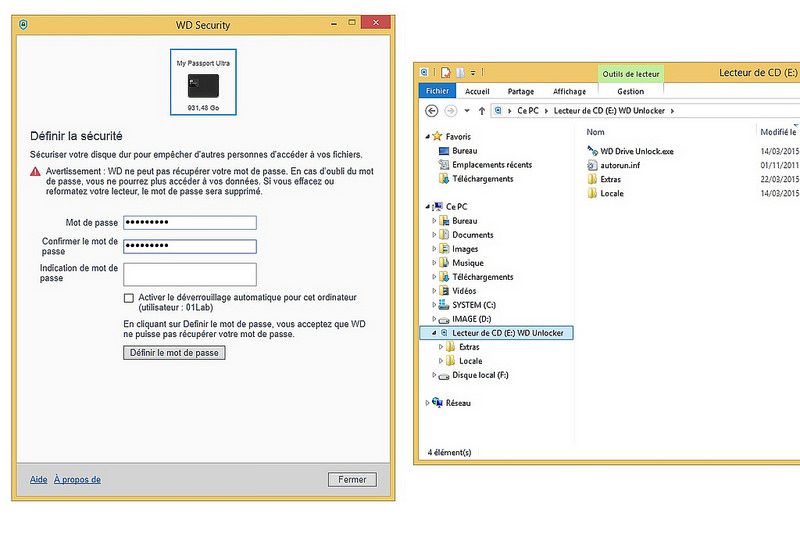800x534 pixels.
Task: Click the Indication de mot de passe box
Action: click(190, 274)
